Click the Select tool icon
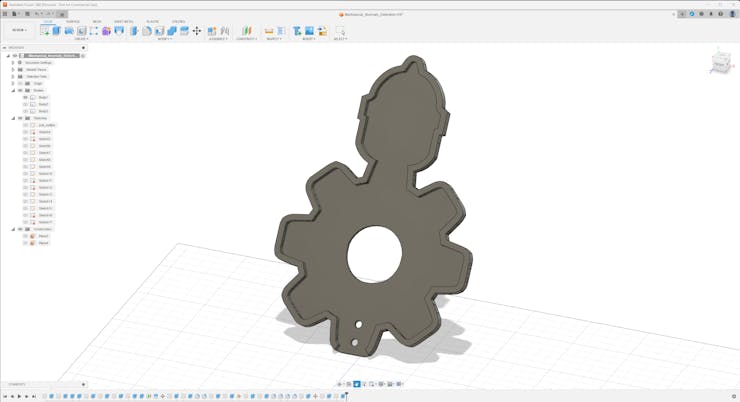 pyautogui.click(x=340, y=31)
